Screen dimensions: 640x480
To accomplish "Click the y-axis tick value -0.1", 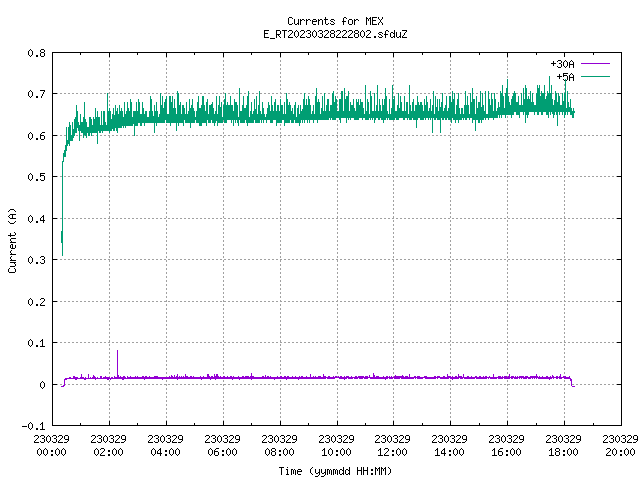I will pos(33,426).
